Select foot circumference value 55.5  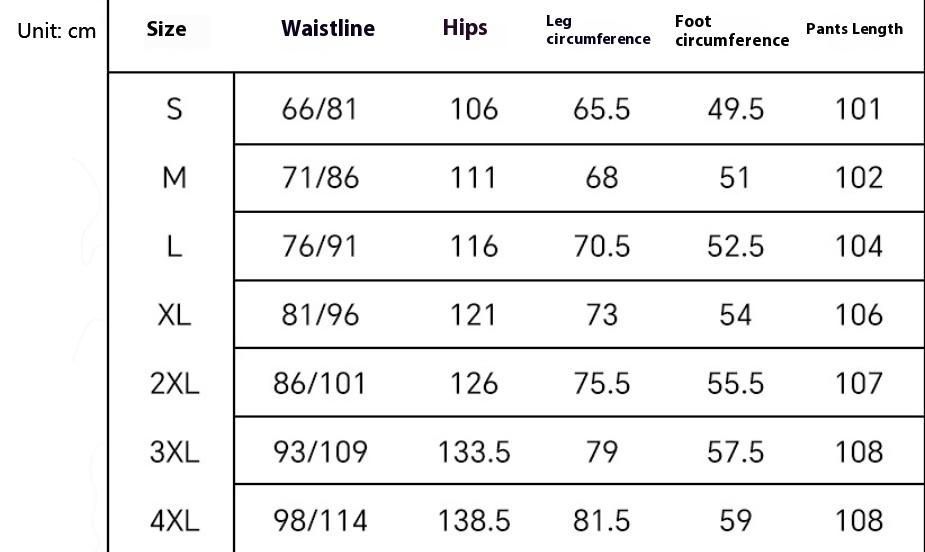[x=736, y=383]
